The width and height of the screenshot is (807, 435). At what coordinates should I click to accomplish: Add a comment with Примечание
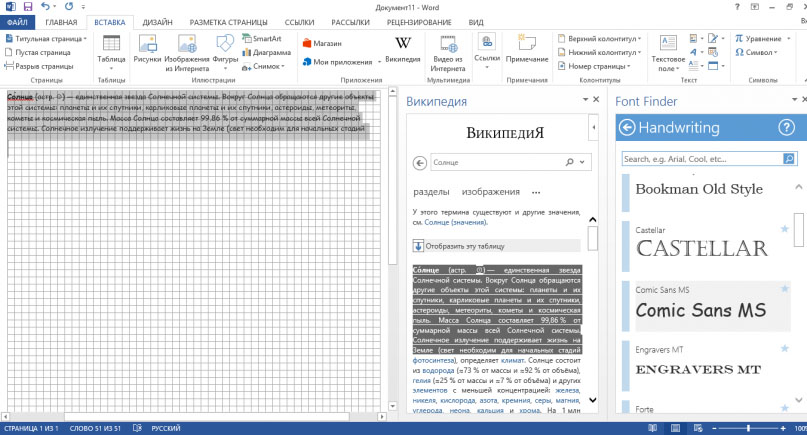click(x=527, y=50)
